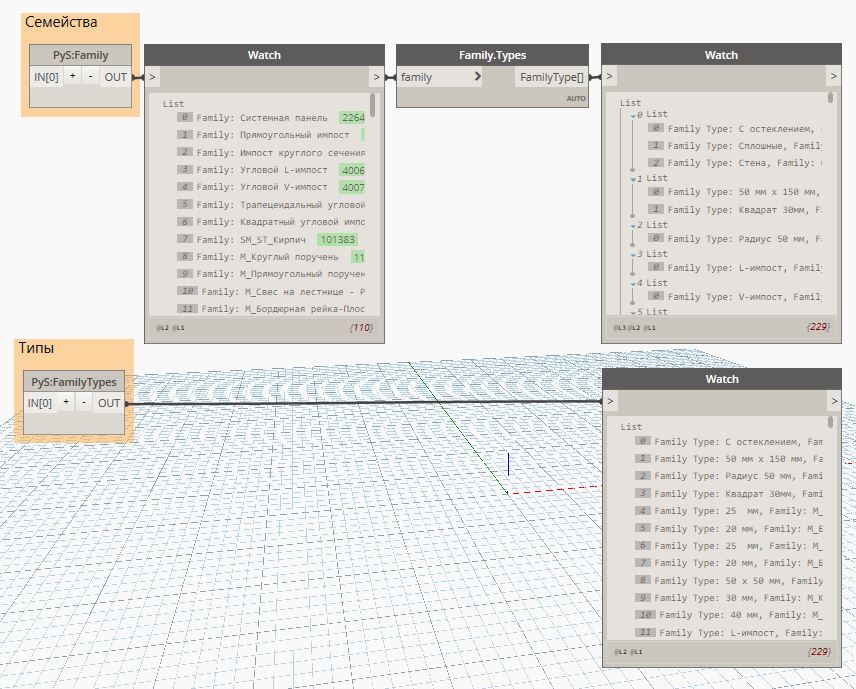Click the element id 4006 green badge
This screenshot has height=689, width=856.
tap(352, 170)
